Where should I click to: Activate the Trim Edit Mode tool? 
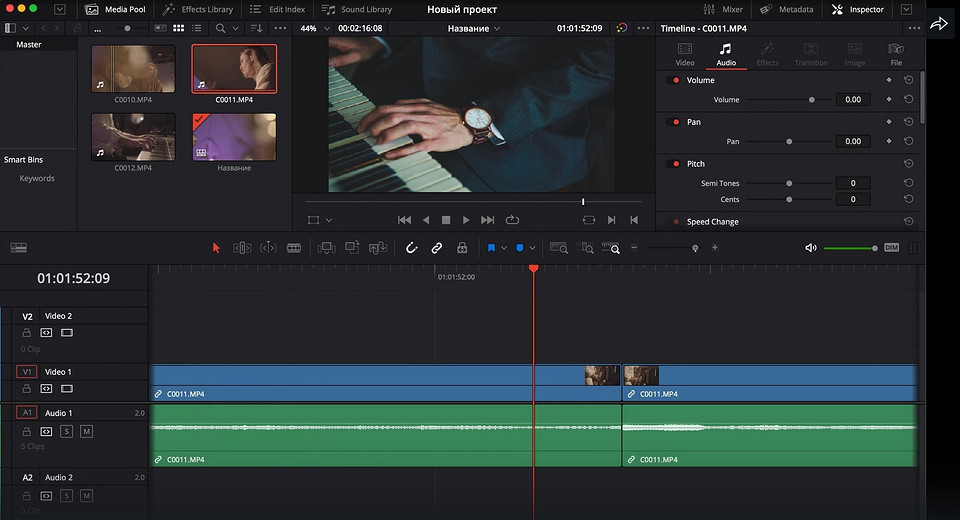242,247
